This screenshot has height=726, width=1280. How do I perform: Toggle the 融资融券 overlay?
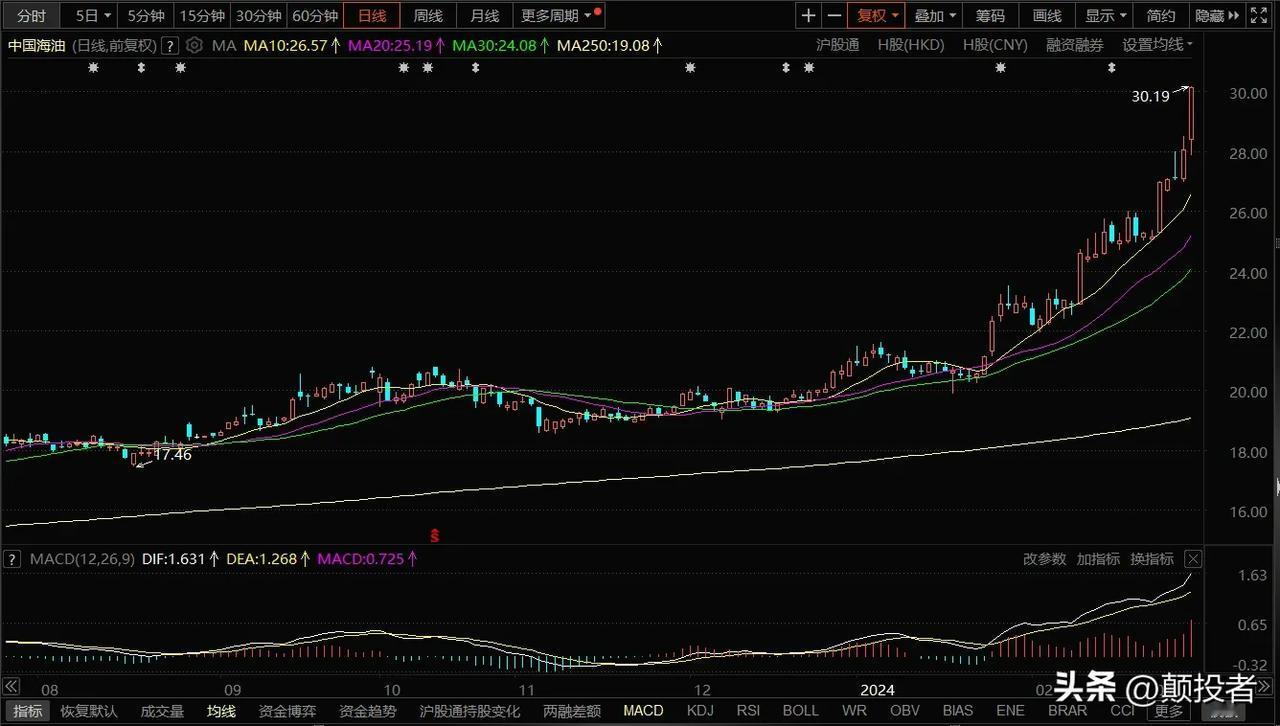tap(1075, 45)
